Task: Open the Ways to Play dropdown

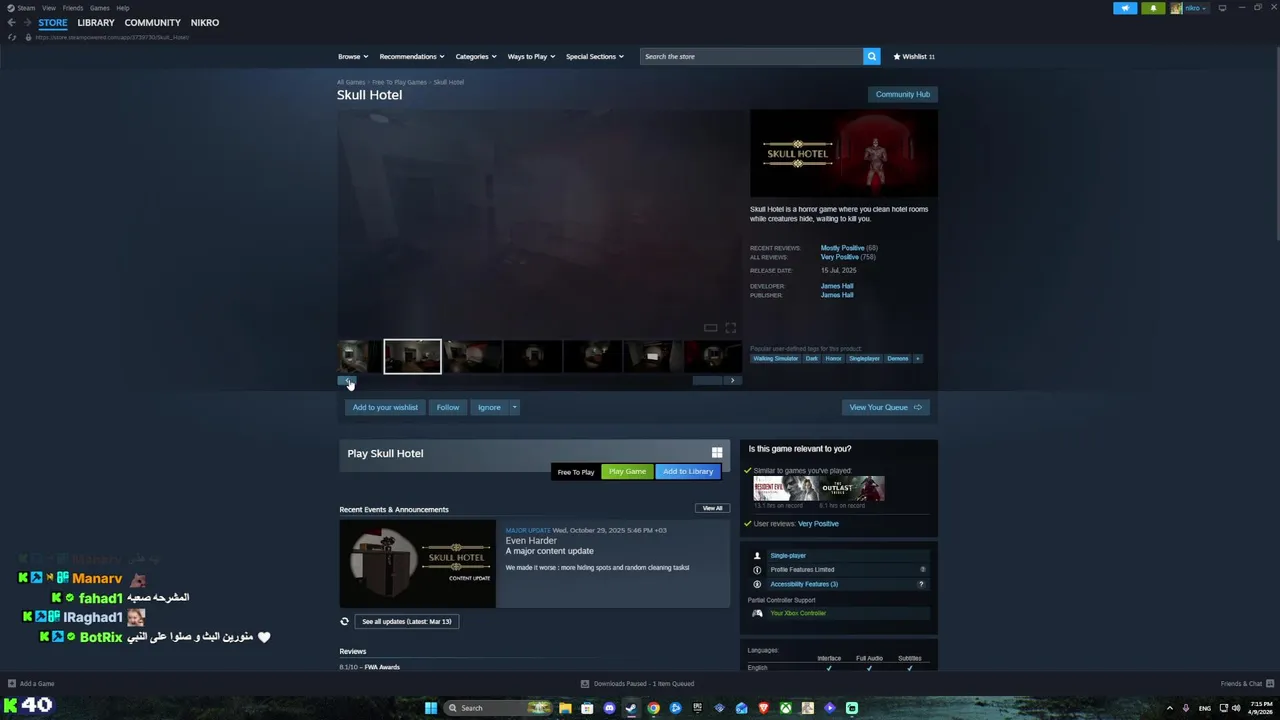Action: tap(531, 56)
